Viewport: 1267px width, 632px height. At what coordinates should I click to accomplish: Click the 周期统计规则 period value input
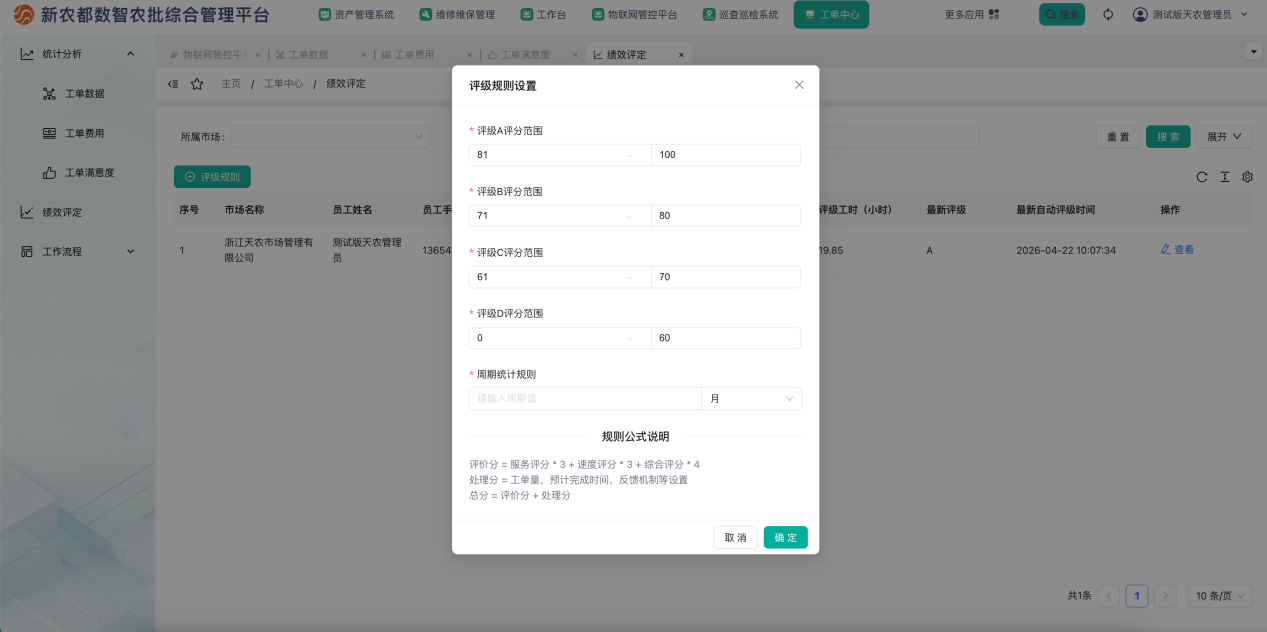pos(585,399)
